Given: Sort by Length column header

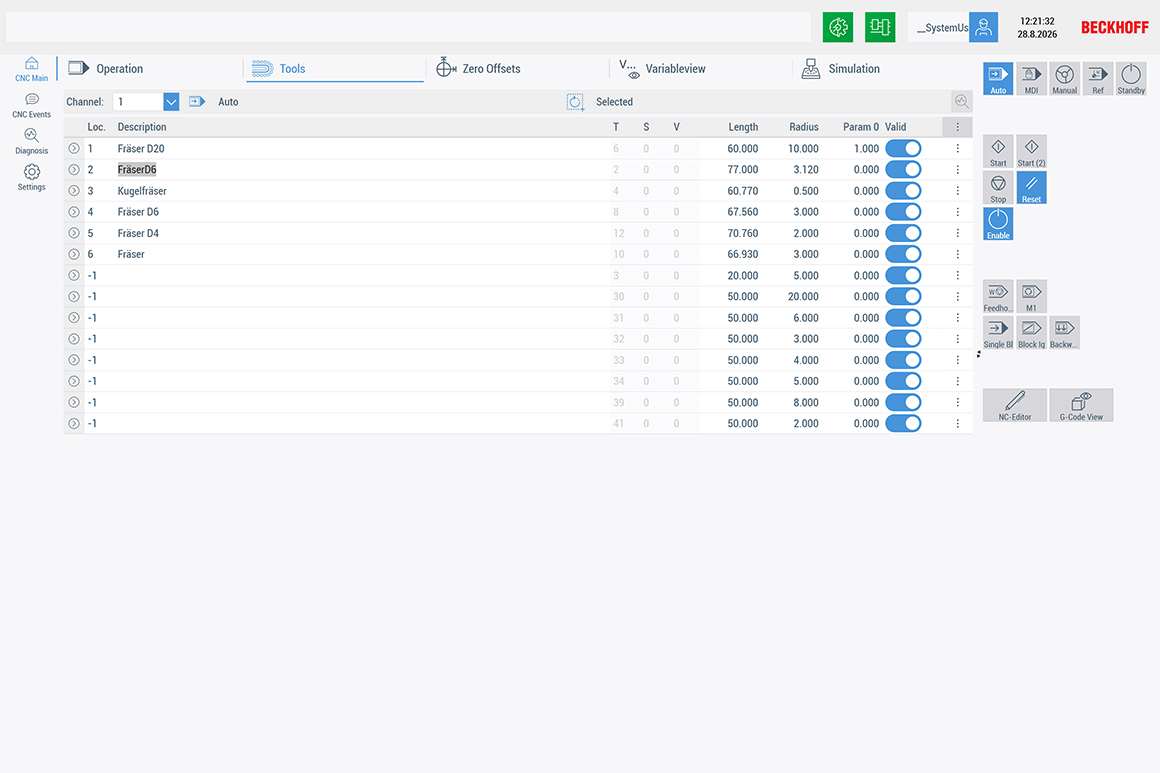Looking at the screenshot, I should 743,127.
